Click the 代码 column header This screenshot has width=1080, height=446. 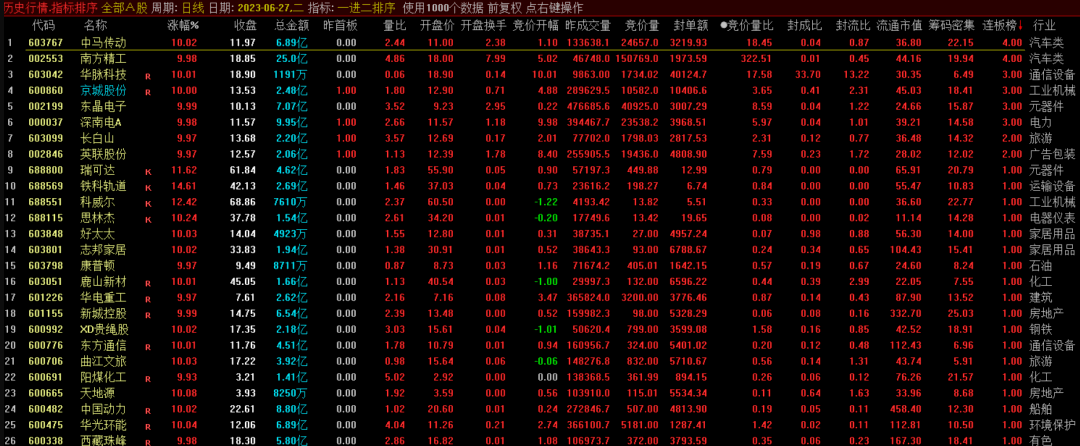click(x=44, y=26)
